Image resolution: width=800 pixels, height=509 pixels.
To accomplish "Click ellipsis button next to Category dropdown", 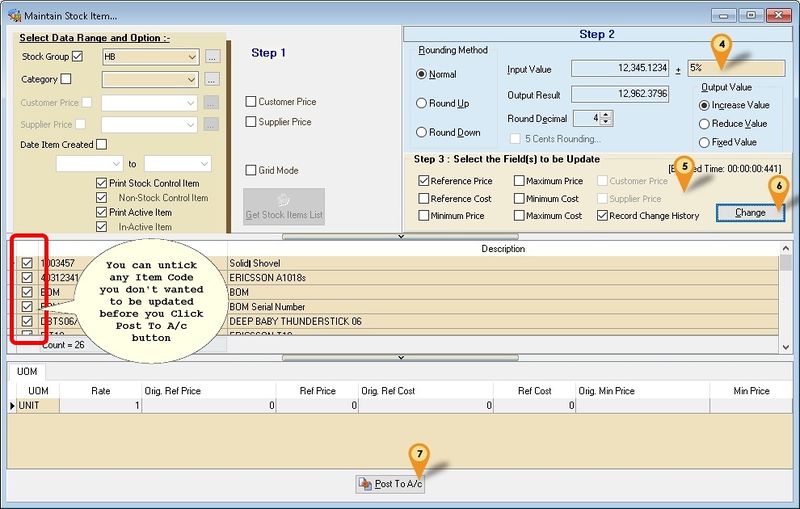I will 212,79.
